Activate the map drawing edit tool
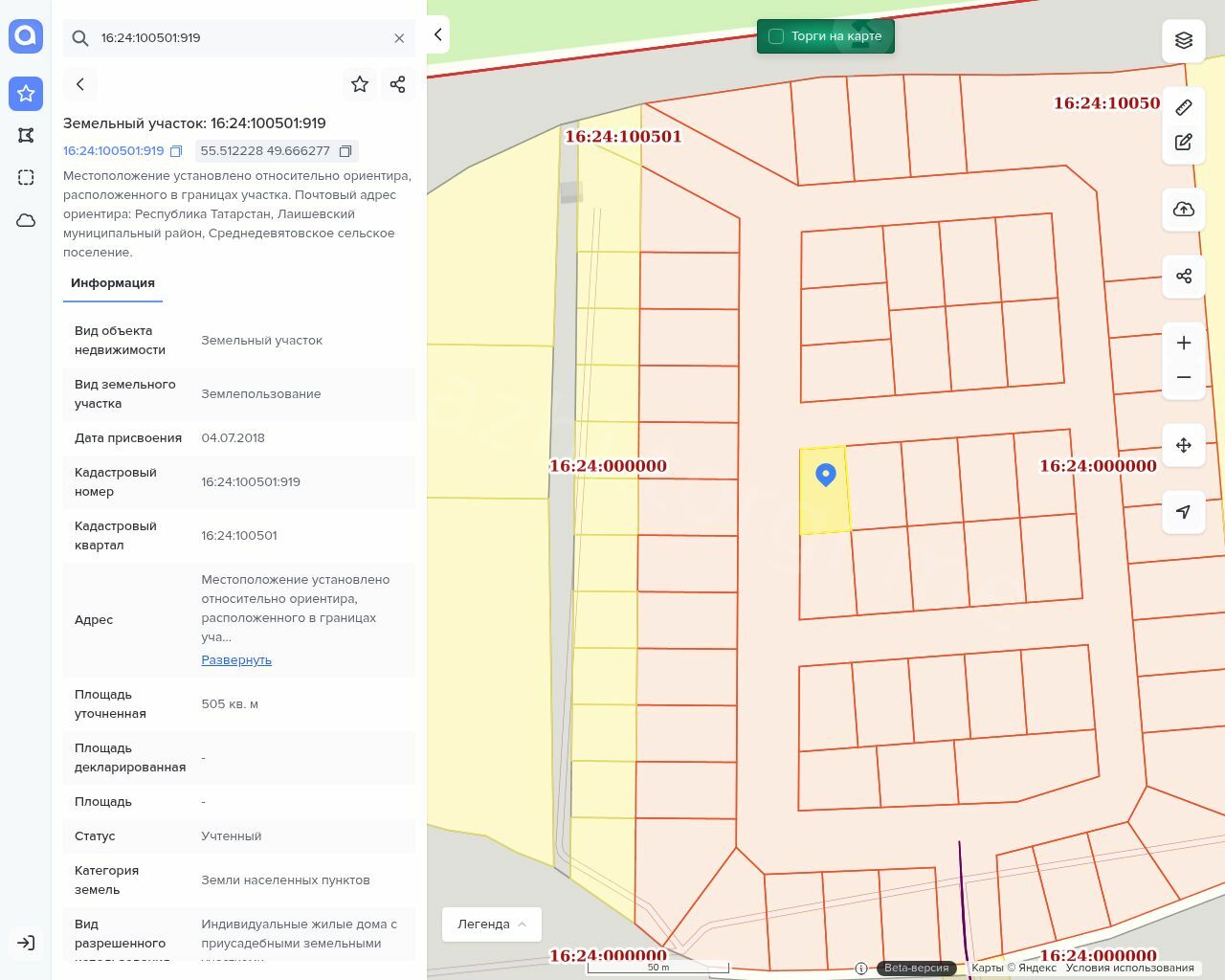 point(1184,143)
